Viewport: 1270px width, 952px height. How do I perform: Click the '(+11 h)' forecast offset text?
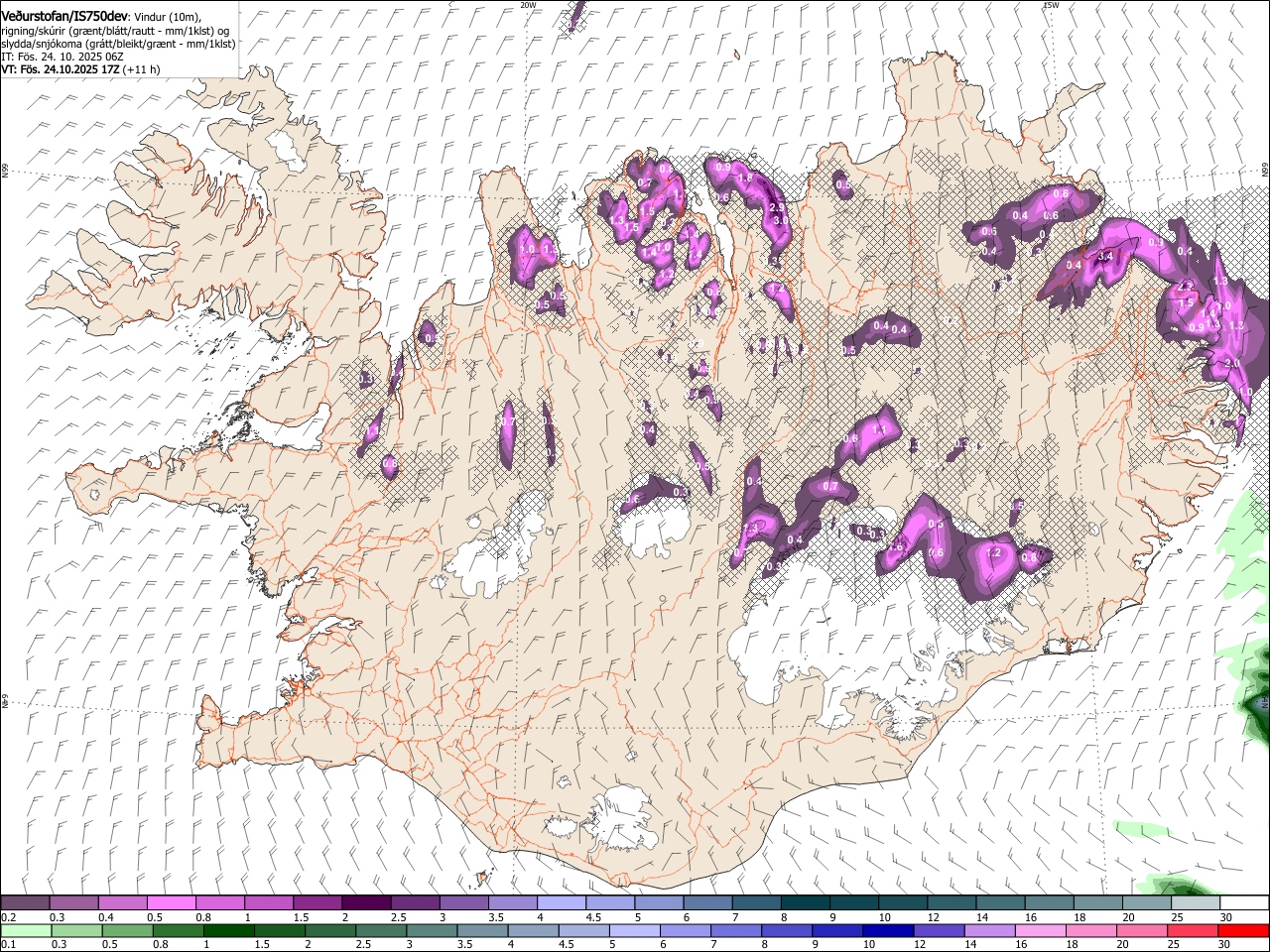click(x=142, y=69)
